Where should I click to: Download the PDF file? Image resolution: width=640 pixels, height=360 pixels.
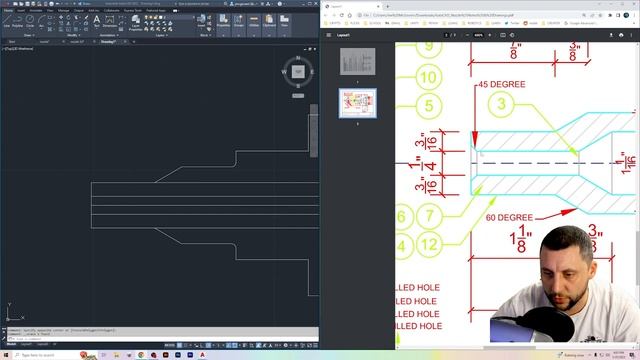click(611, 35)
